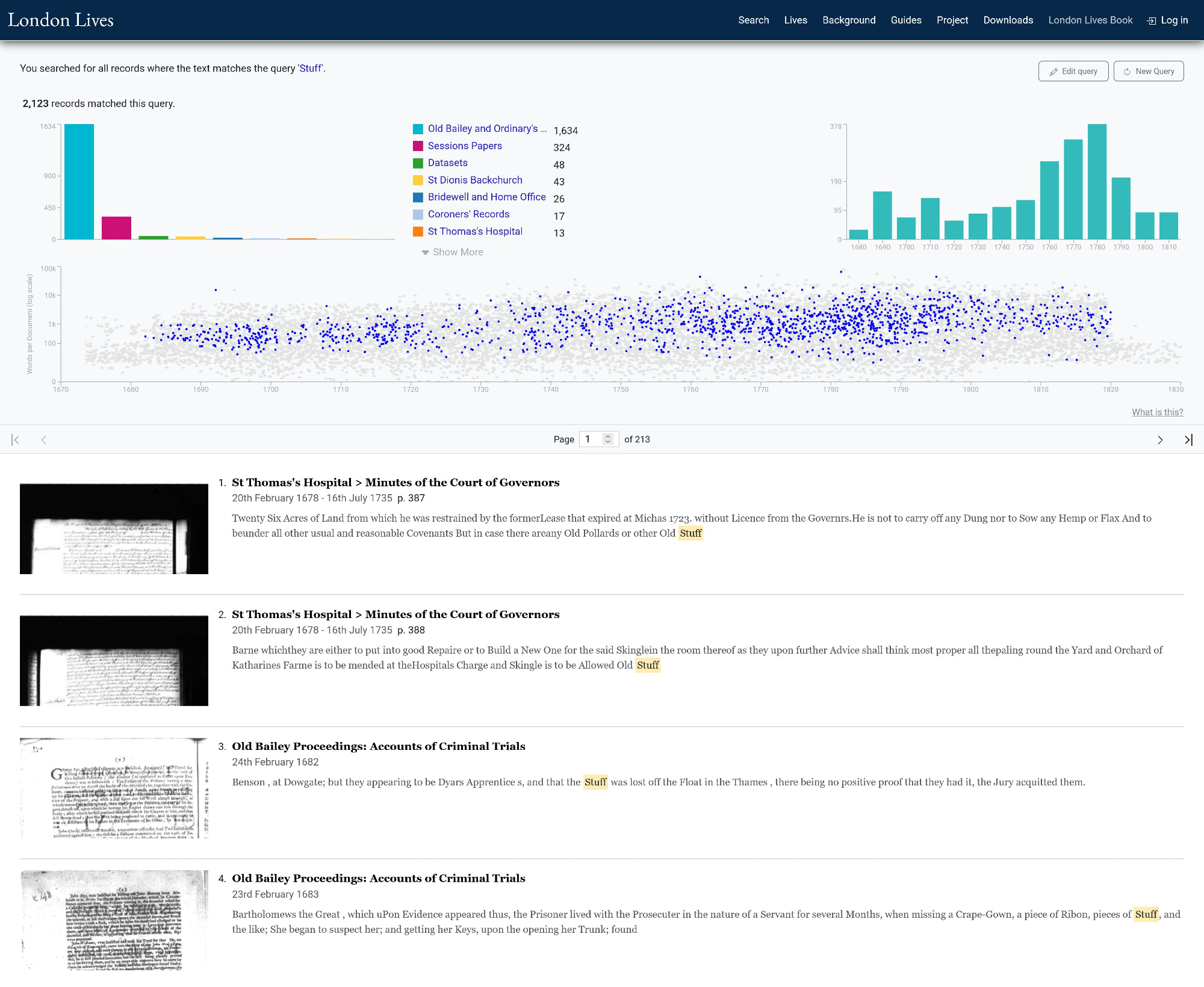Click the 'What is this?' link
This screenshot has height=987, width=1204.
(x=1157, y=412)
